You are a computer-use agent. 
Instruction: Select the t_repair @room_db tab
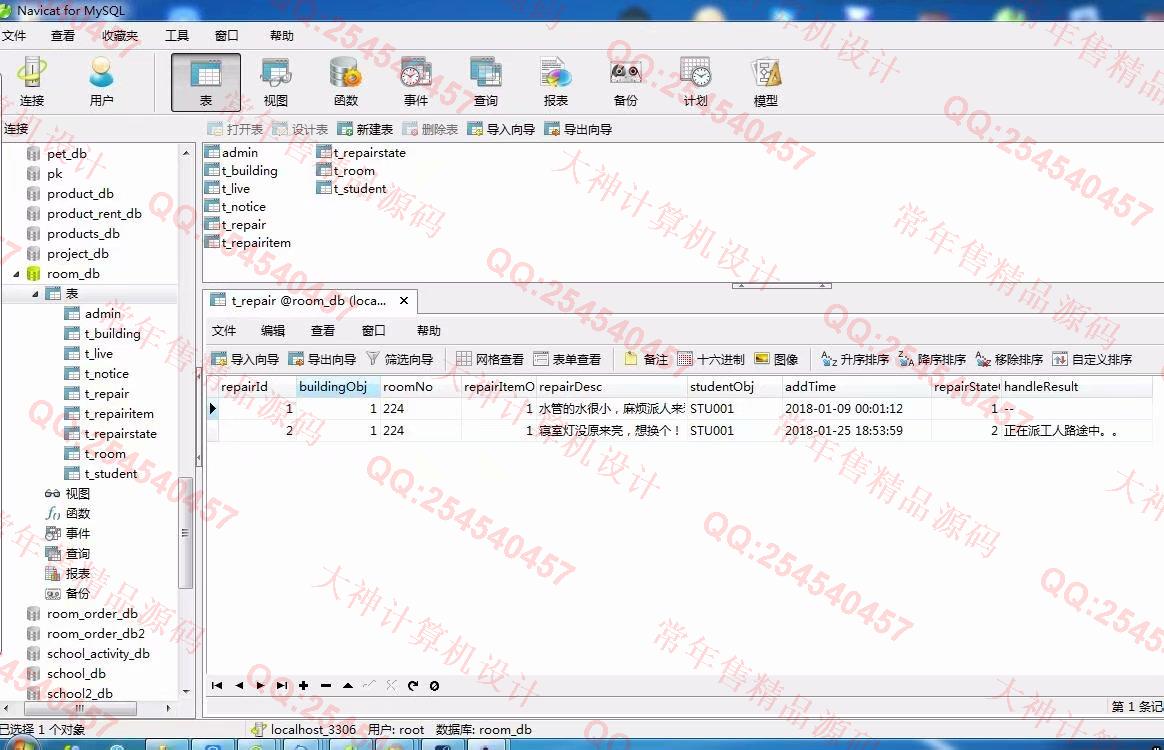(308, 301)
